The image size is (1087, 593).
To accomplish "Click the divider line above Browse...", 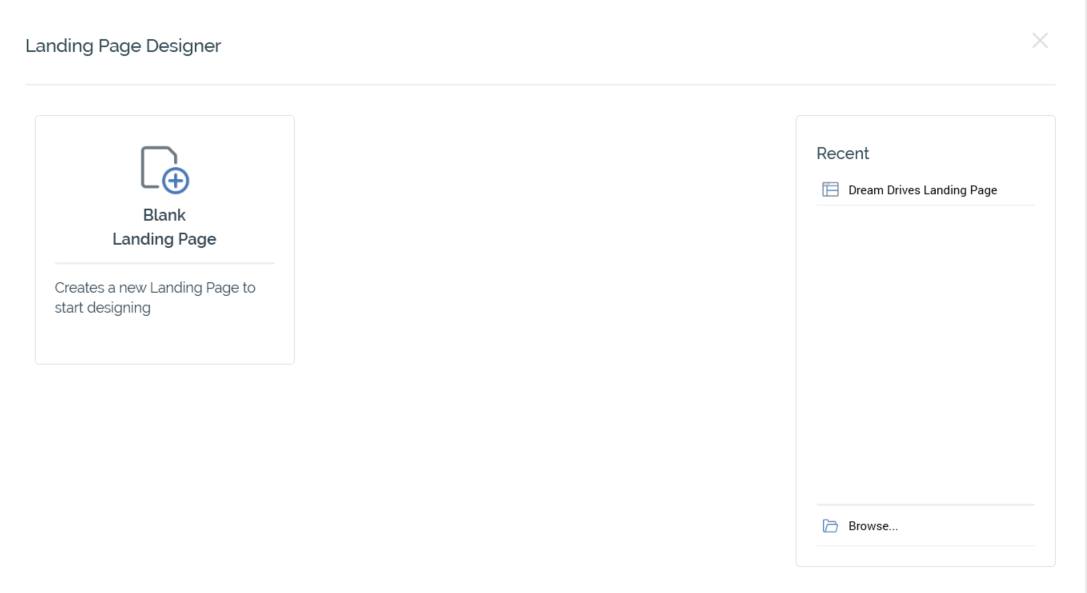I will point(925,505).
